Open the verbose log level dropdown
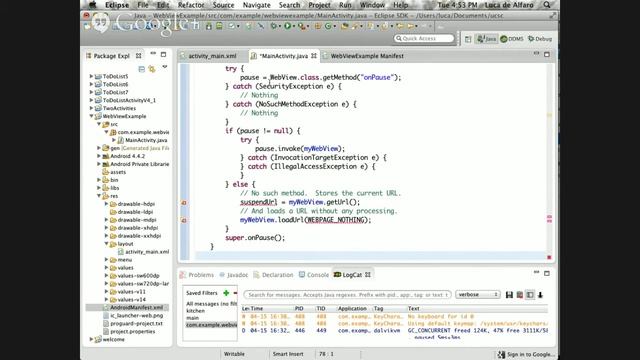 478,295
